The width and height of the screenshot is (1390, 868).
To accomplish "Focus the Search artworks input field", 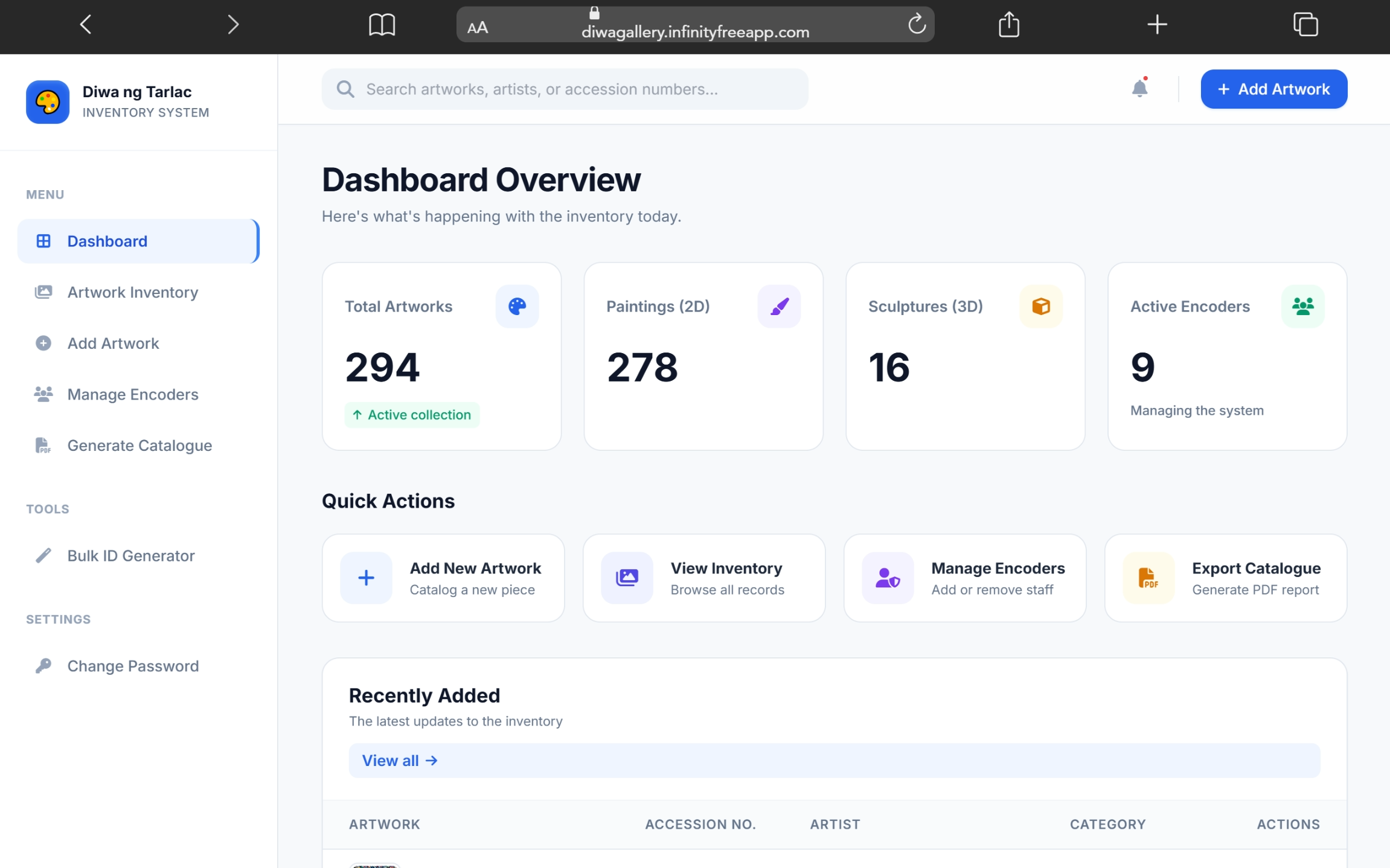I will 565,89.
